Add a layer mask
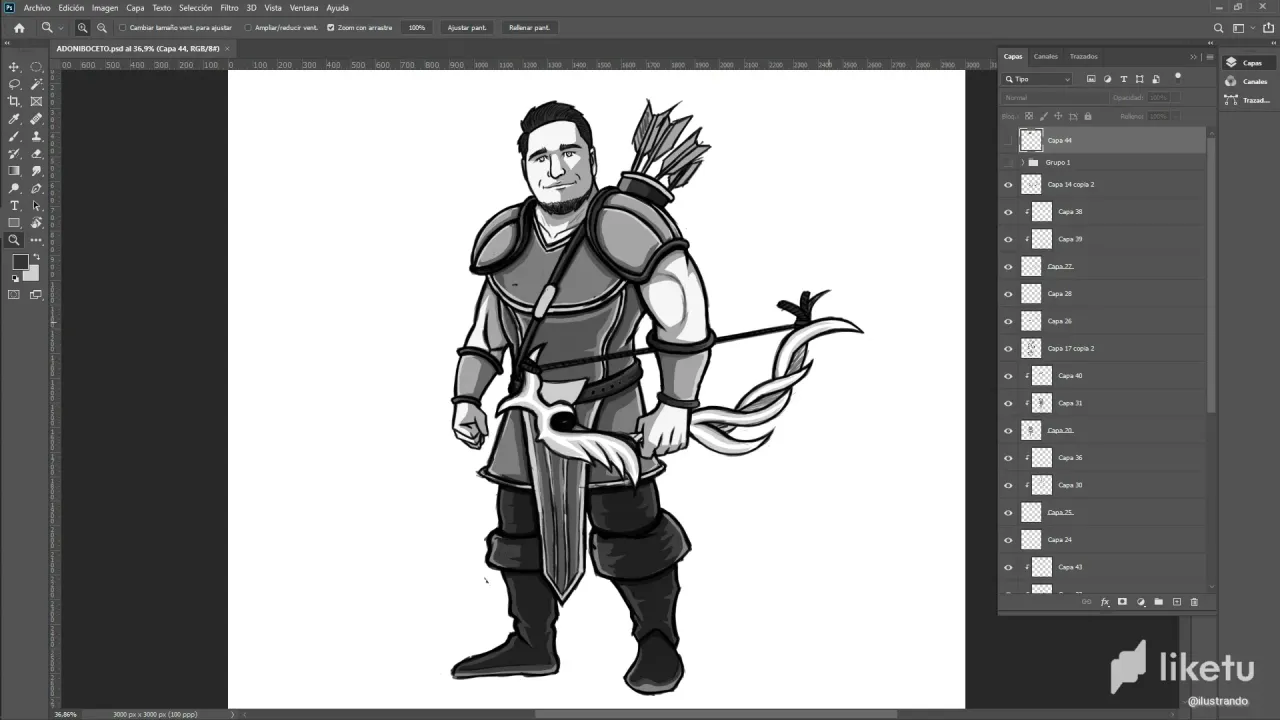Image resolution: width=1280 pixels, height=720 pixels. point(1122,602)
